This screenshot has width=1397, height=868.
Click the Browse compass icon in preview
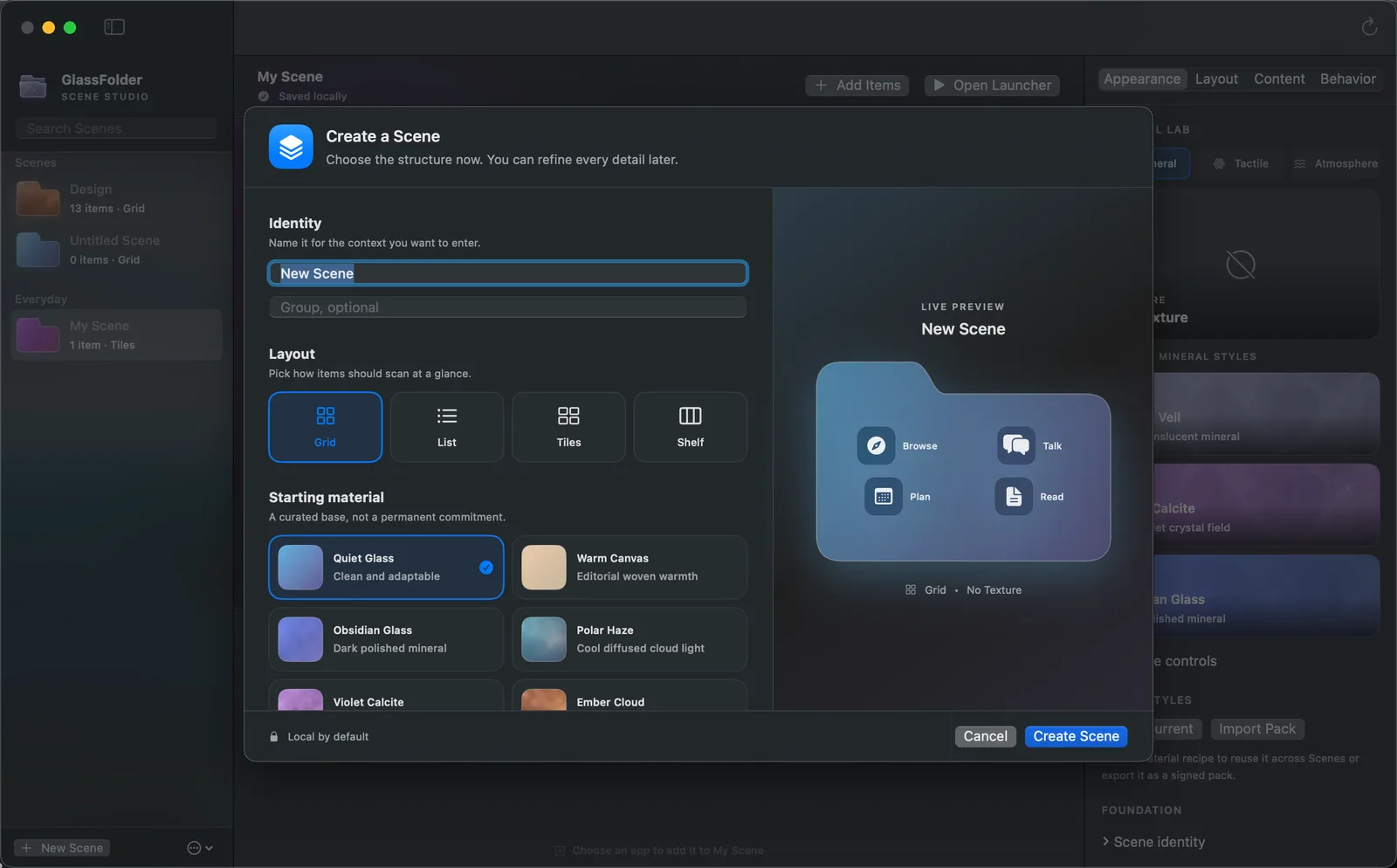click(x=876, y=445)
